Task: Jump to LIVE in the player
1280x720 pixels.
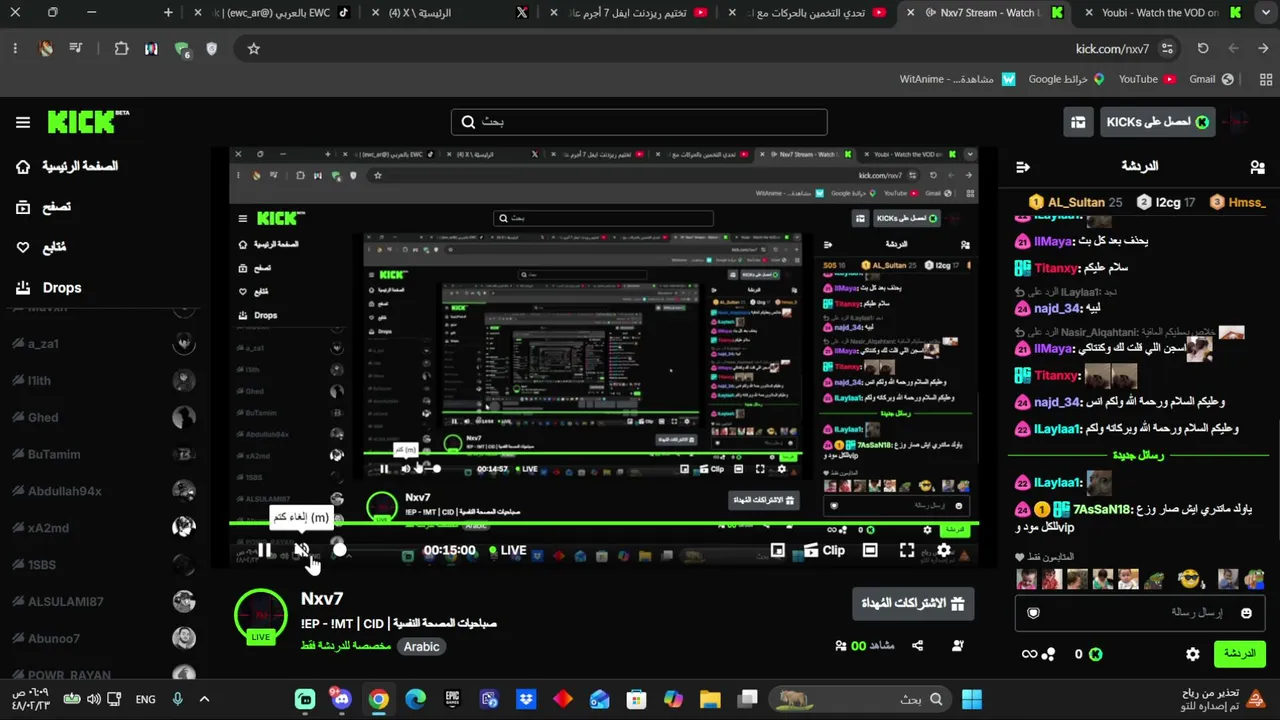Action: click(x=508, y=550)
